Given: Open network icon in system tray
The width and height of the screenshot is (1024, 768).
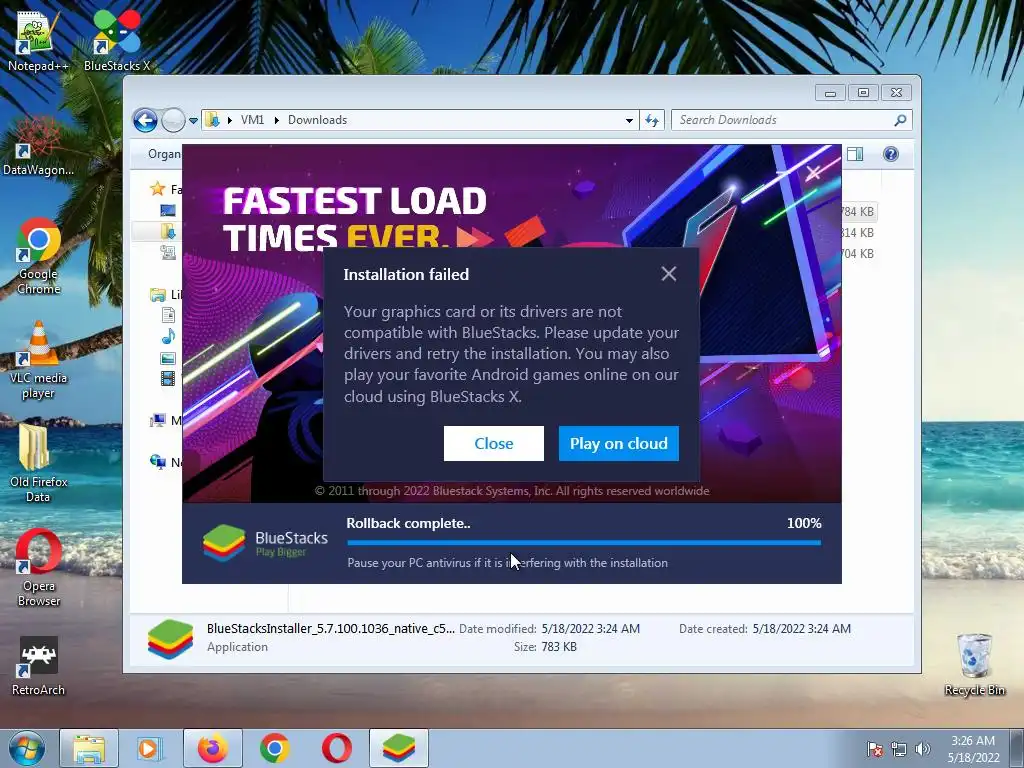Looking at the screenshot, I should [x=899, y=749].
